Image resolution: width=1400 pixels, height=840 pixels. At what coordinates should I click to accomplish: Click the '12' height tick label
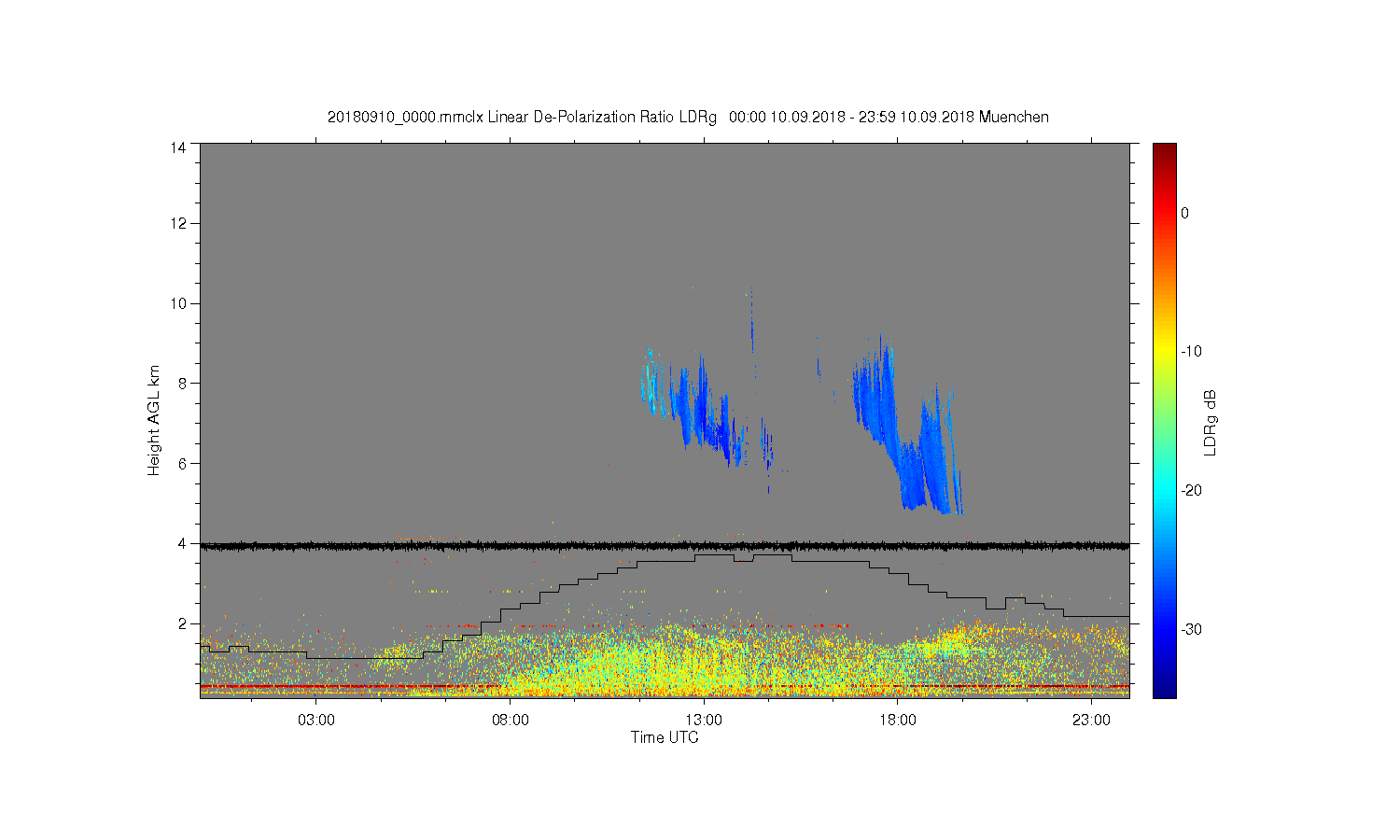coord(178,223)
